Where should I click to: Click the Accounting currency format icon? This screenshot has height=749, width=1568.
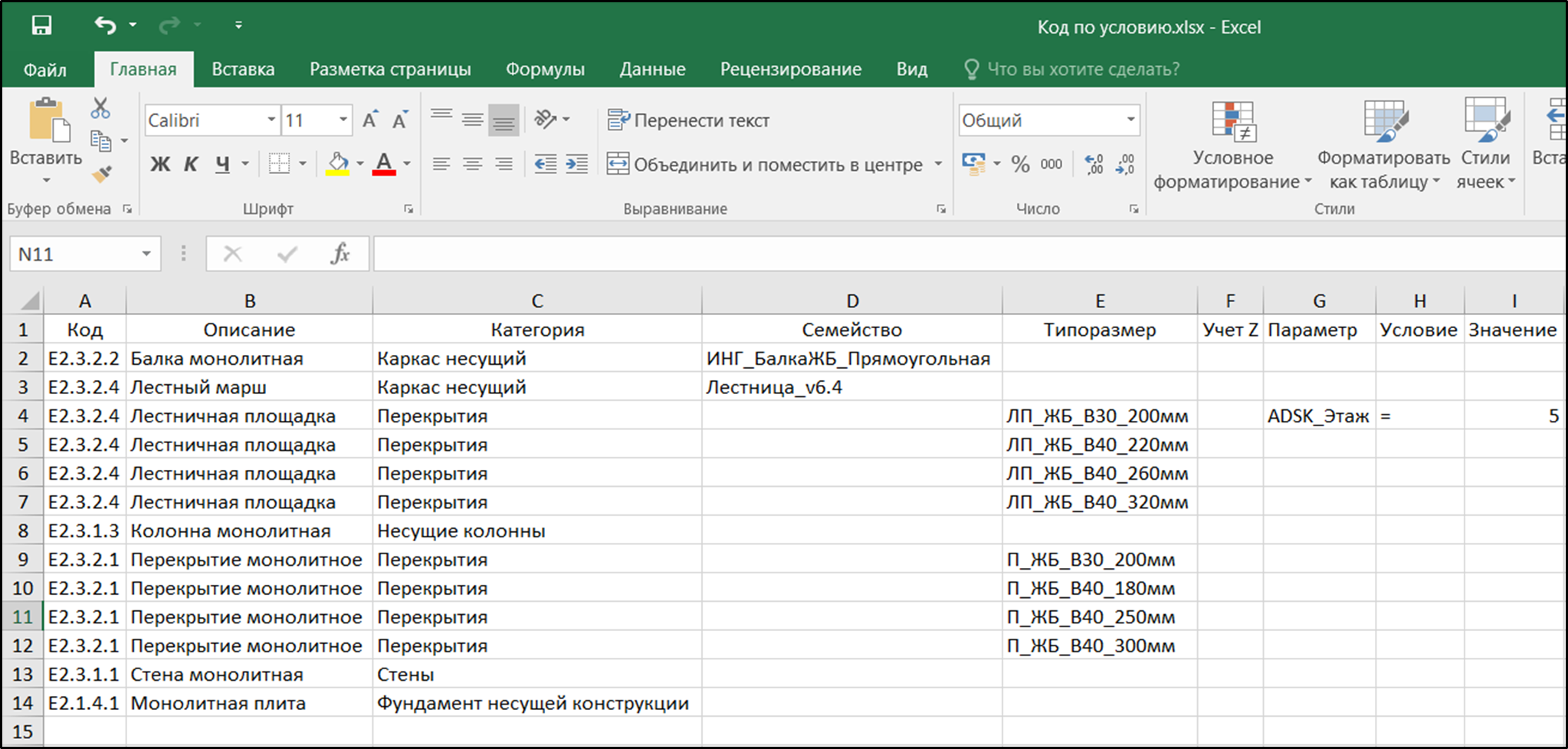coord(973,163)
